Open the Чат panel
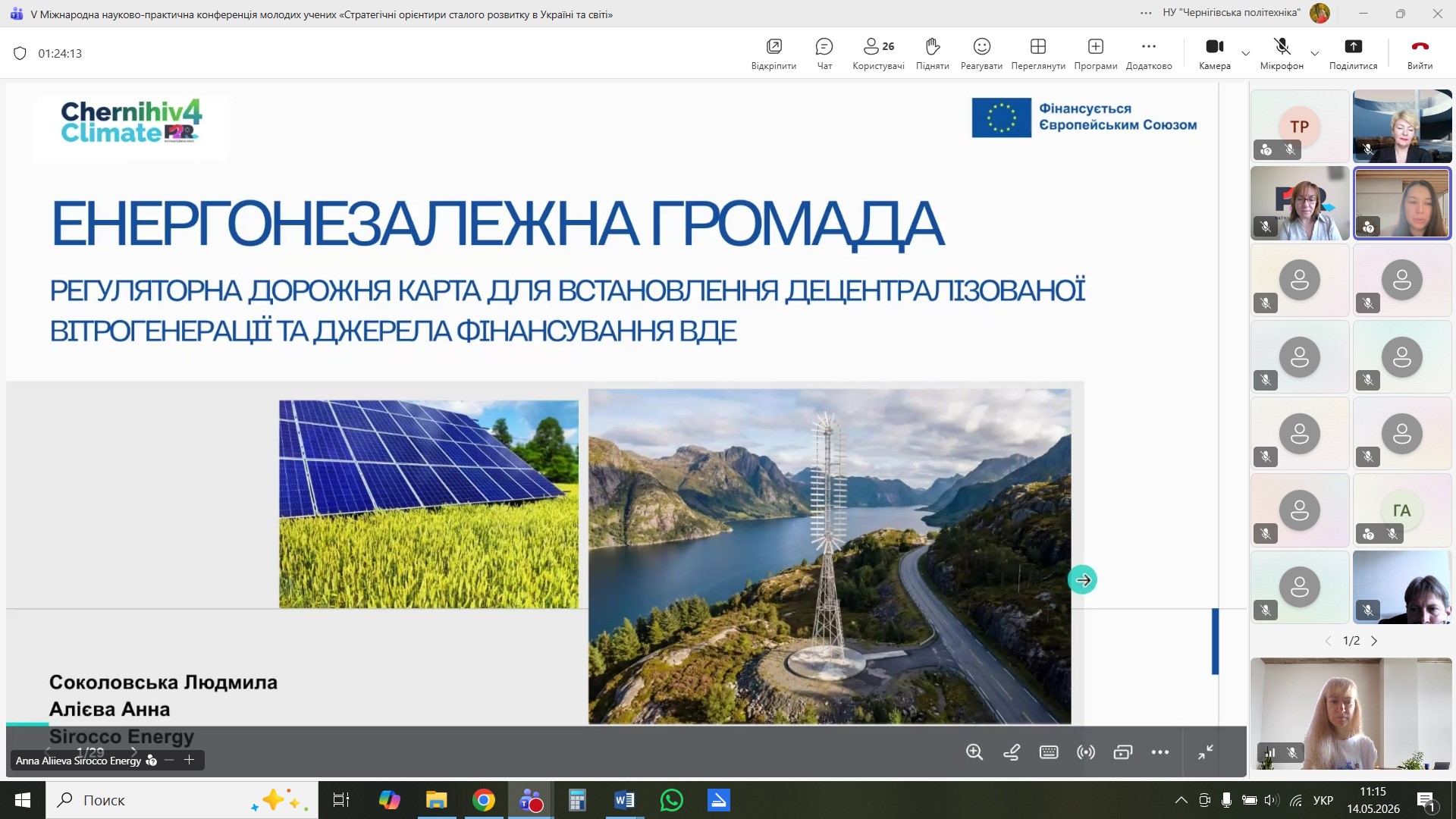Image resolution: width=1456 pixels, height=819 pixels. [824, 53]
